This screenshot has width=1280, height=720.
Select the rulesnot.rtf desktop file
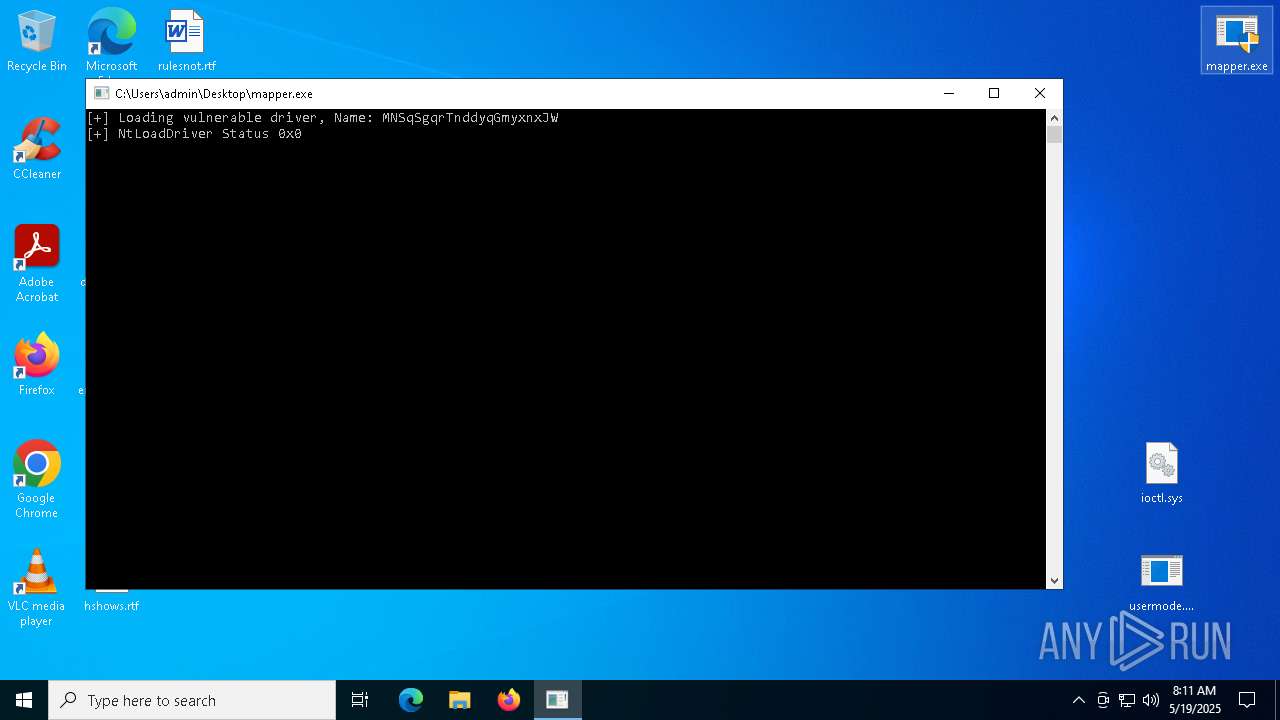[186, 41]
